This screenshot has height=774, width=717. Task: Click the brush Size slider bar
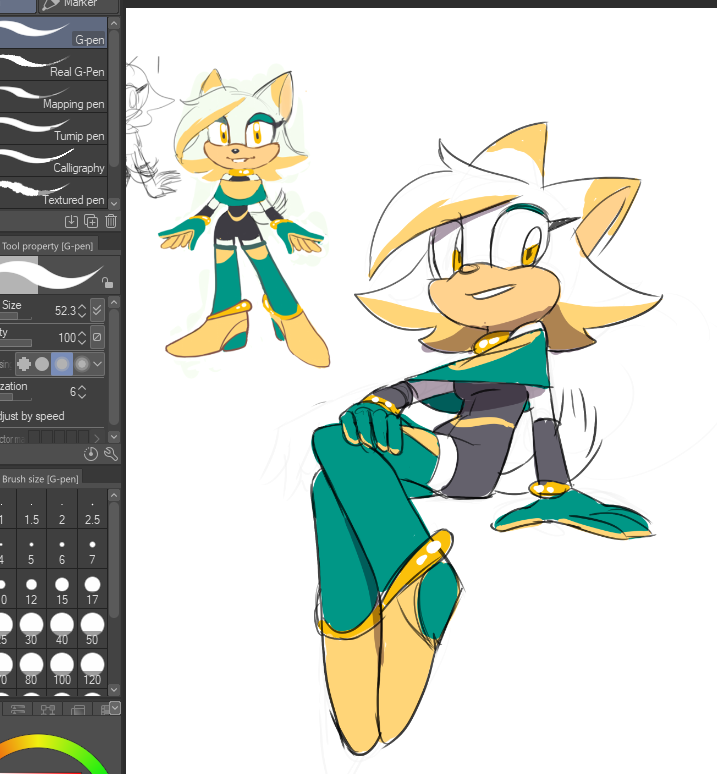(x=16, y=316)
